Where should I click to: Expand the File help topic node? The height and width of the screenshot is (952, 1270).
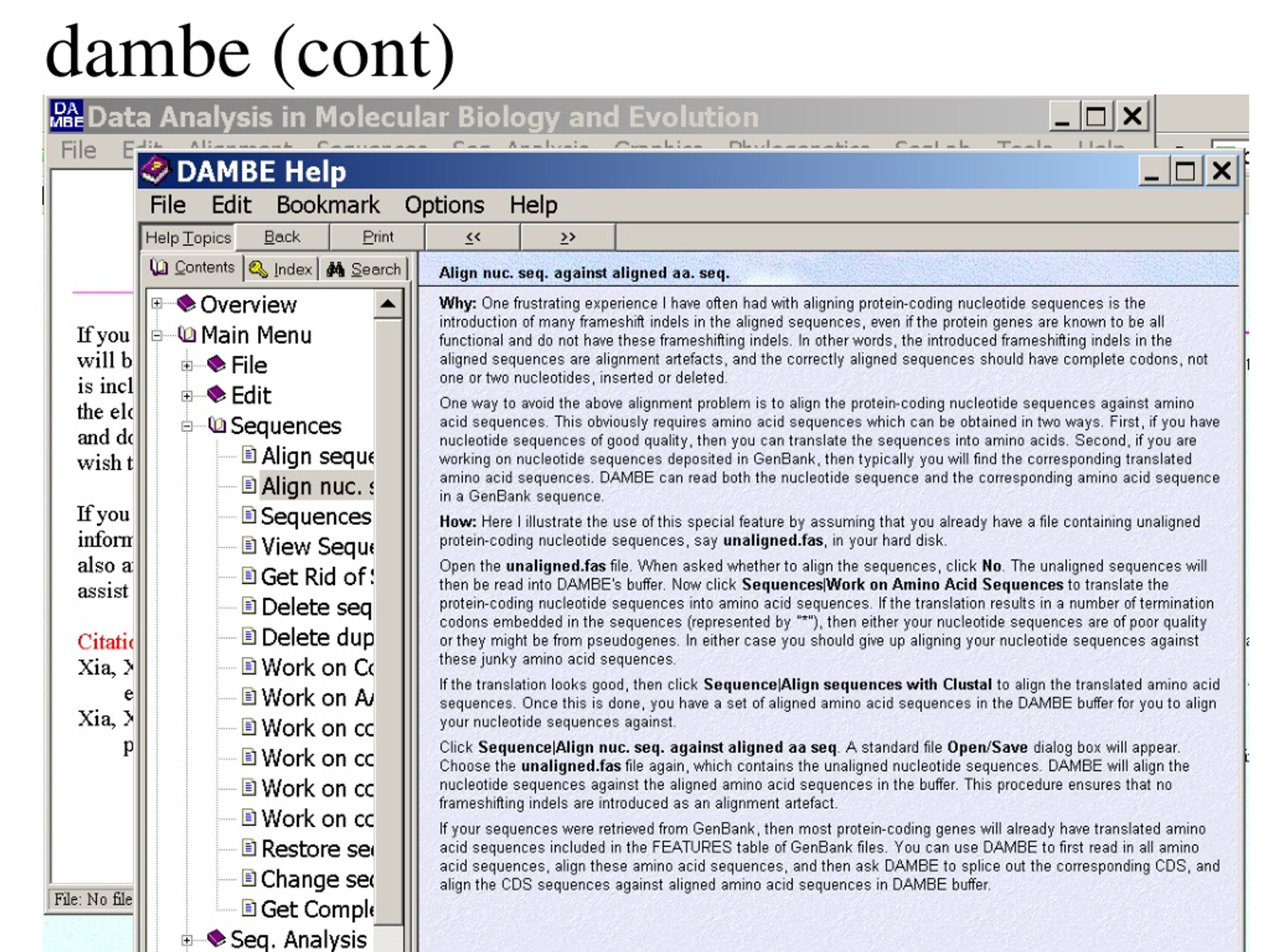pyautogui.click(x=187, y=365)
